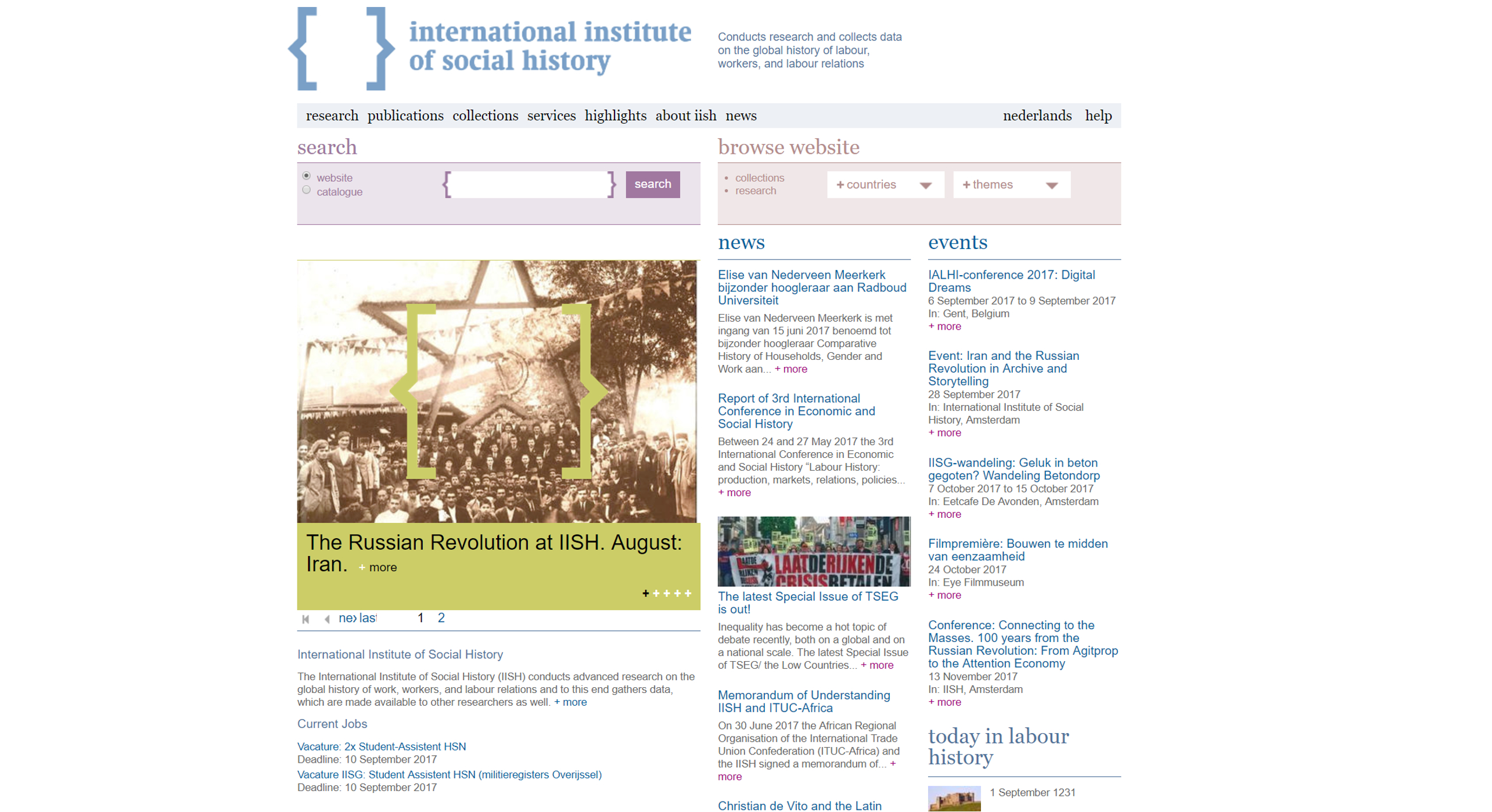Click more under IISG-wandeling event
This screenshot has height=812, width=1492.
pyautogui.click(x=945, y=514)
